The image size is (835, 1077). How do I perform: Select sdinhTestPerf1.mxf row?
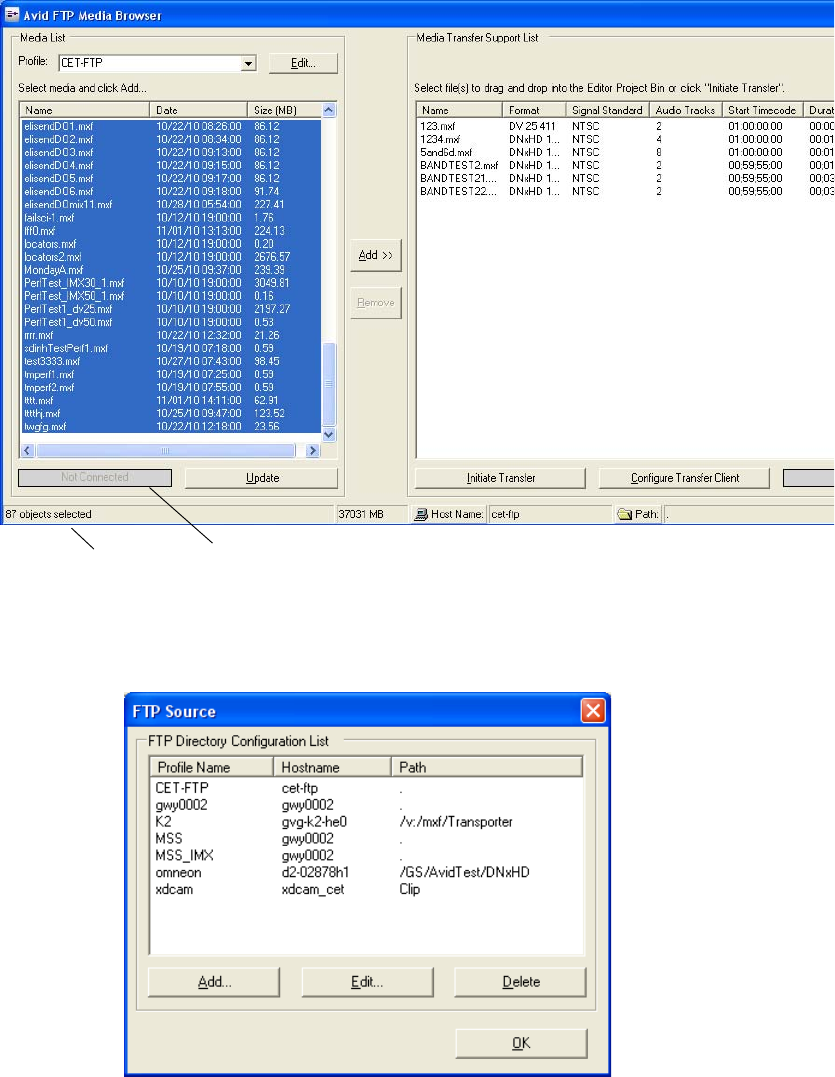pyautogui.click(x=170, y=348)
